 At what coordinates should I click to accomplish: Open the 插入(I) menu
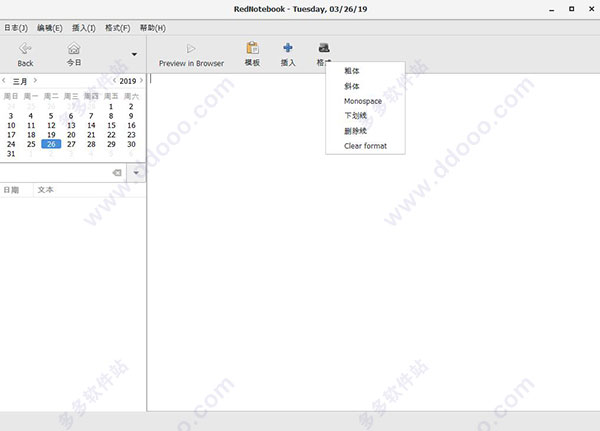[84, 28]
